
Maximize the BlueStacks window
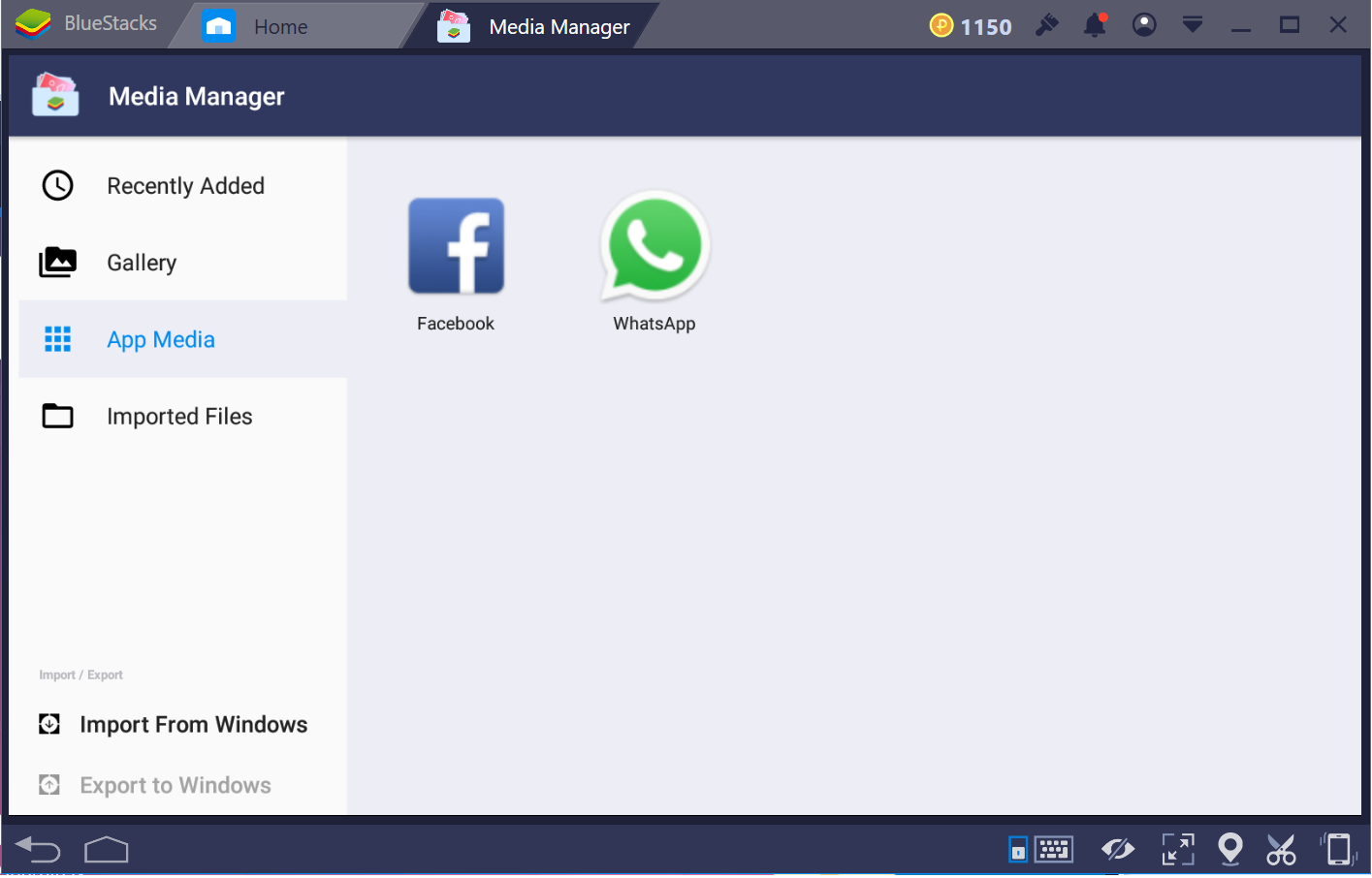coord(1290,25)
